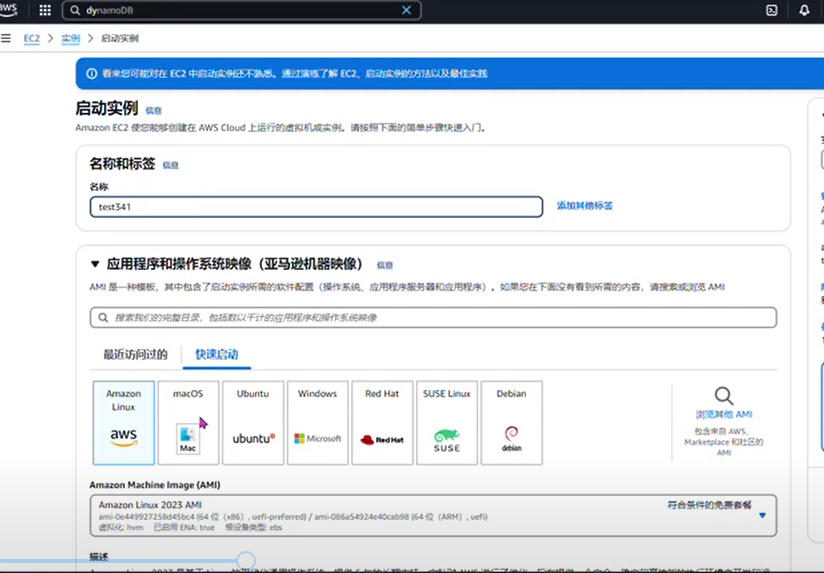The image size is (824, 573).
Task: Go to EC2 breadcrumb link
Action: 32,38
